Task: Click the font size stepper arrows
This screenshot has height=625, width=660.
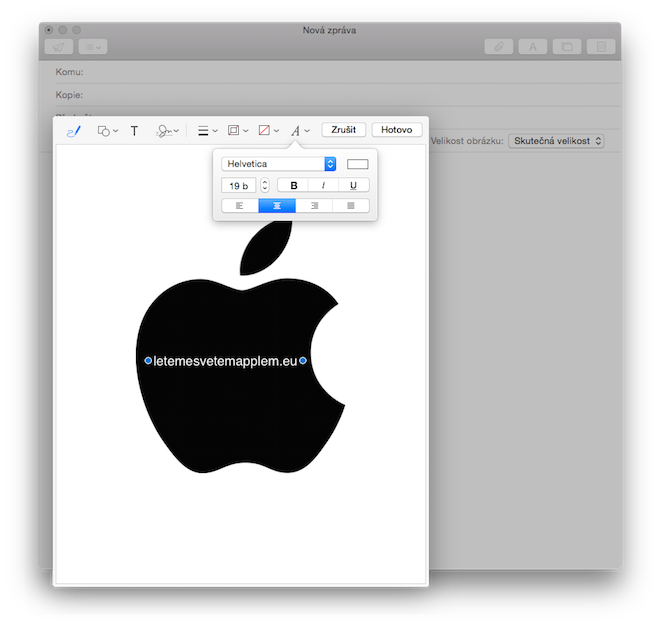Action: [265, 185]
